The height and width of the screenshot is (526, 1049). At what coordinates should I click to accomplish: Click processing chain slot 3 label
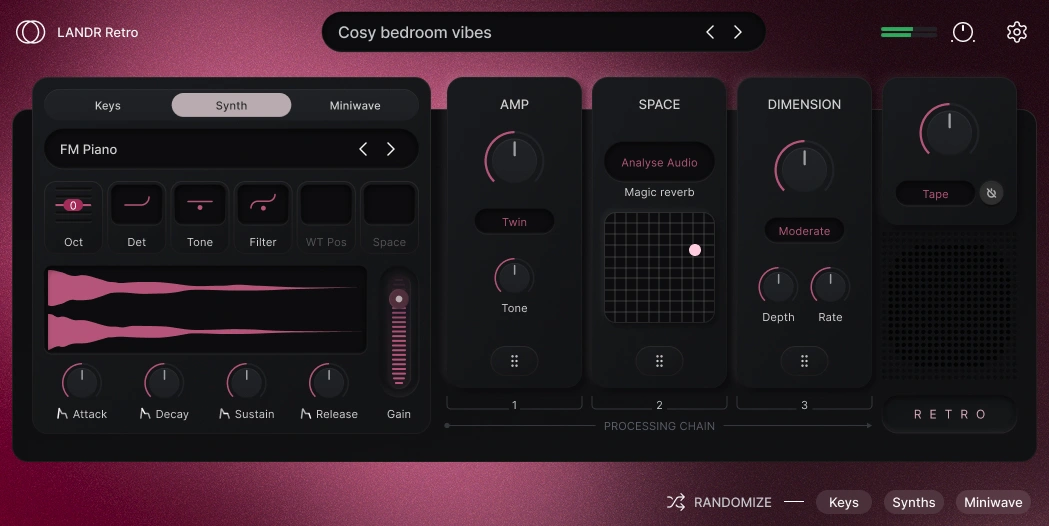(804, 405)
